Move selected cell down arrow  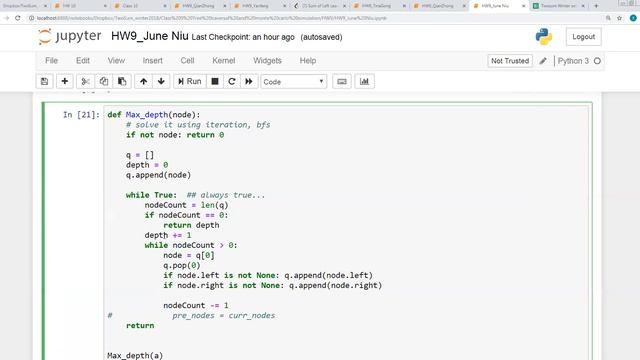pos(161,81)
